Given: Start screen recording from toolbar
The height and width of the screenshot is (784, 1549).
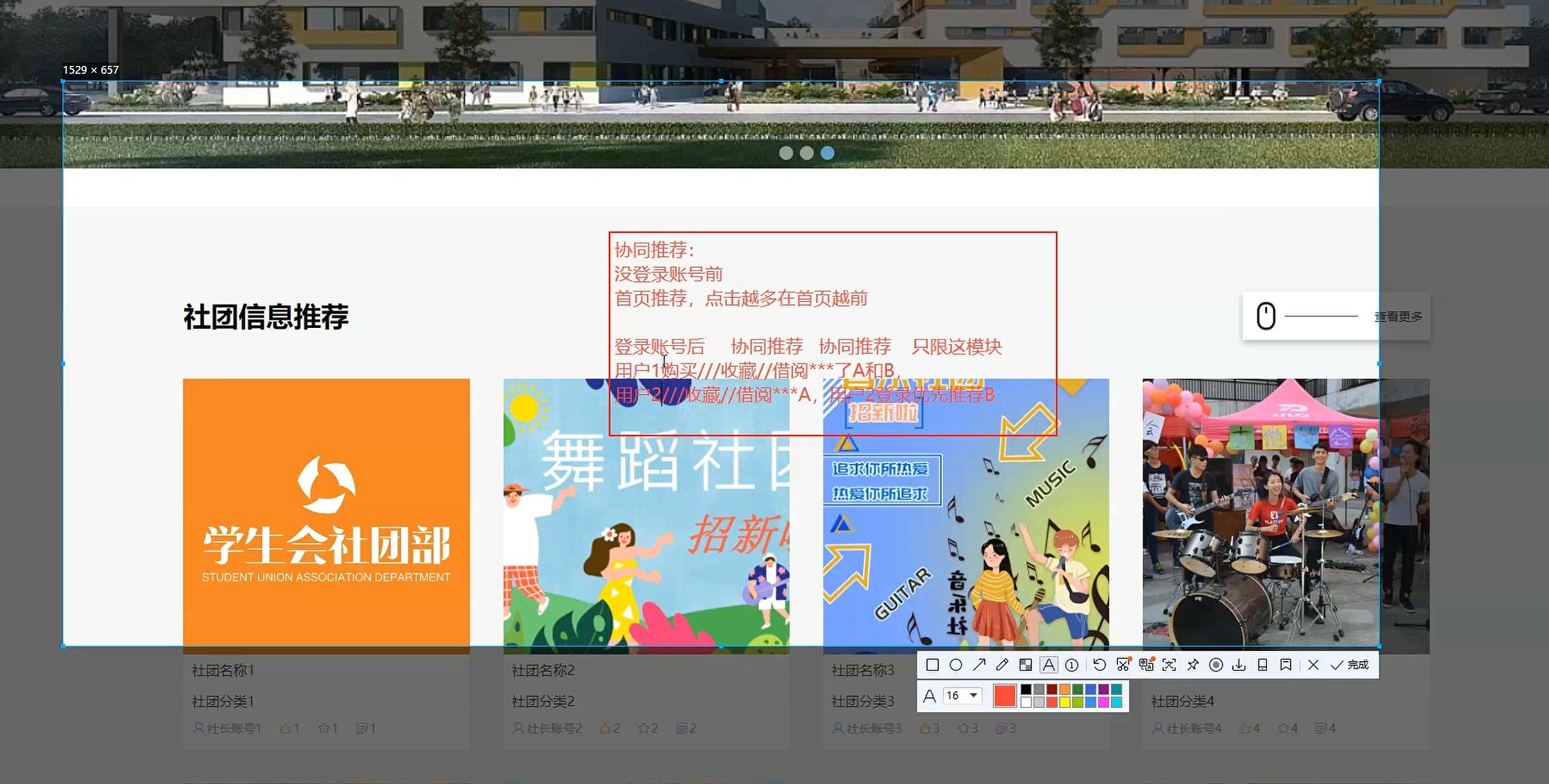Looking at the screenshot, I should pyautogui.click(x=1216, y=665).
